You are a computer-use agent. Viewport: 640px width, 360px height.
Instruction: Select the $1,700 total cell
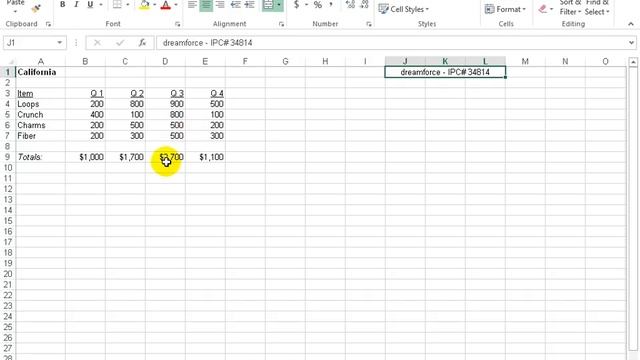pos(125,157)
